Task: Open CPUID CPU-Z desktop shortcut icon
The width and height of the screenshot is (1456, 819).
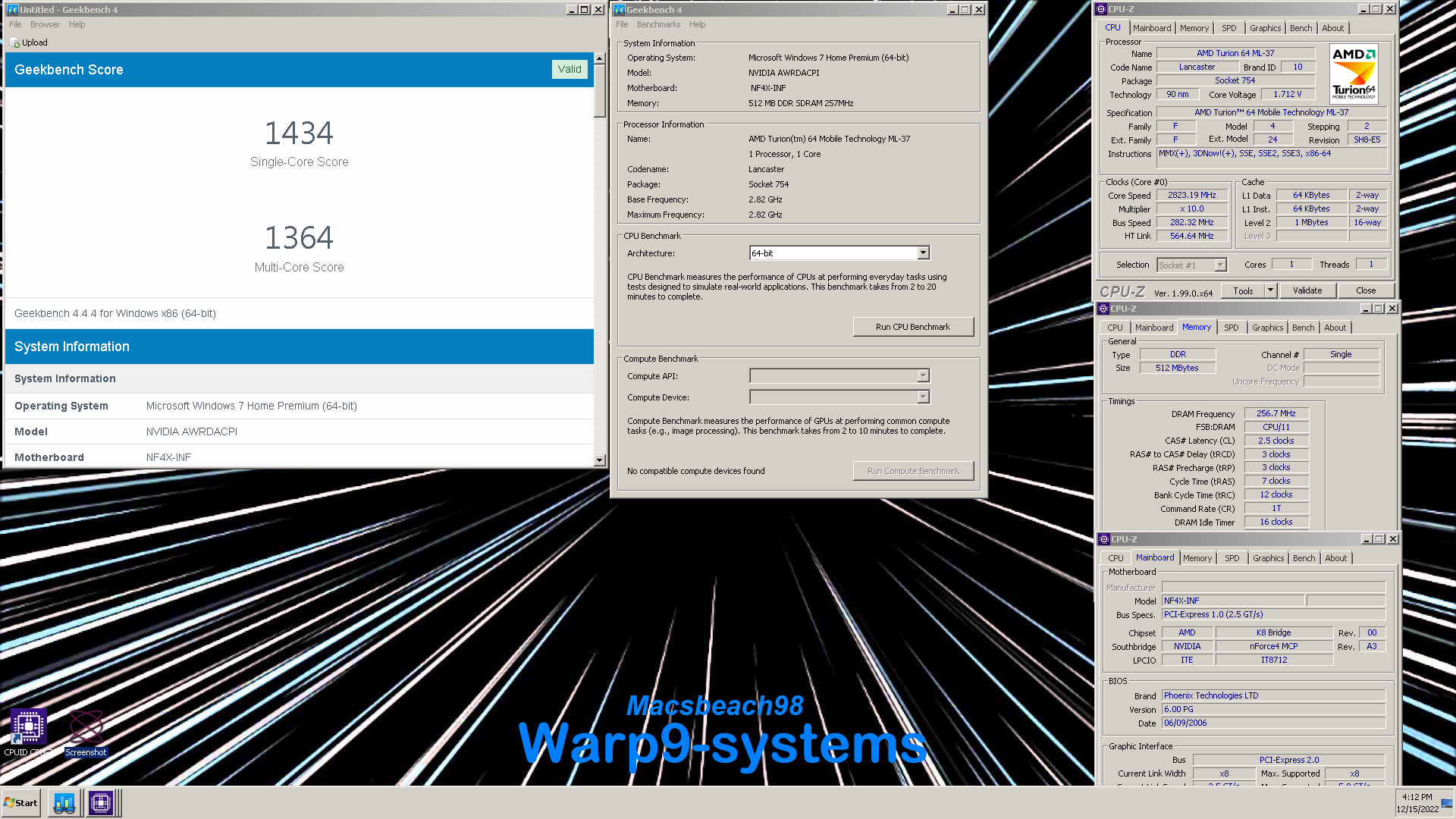Action: click(x=28, y=727)
